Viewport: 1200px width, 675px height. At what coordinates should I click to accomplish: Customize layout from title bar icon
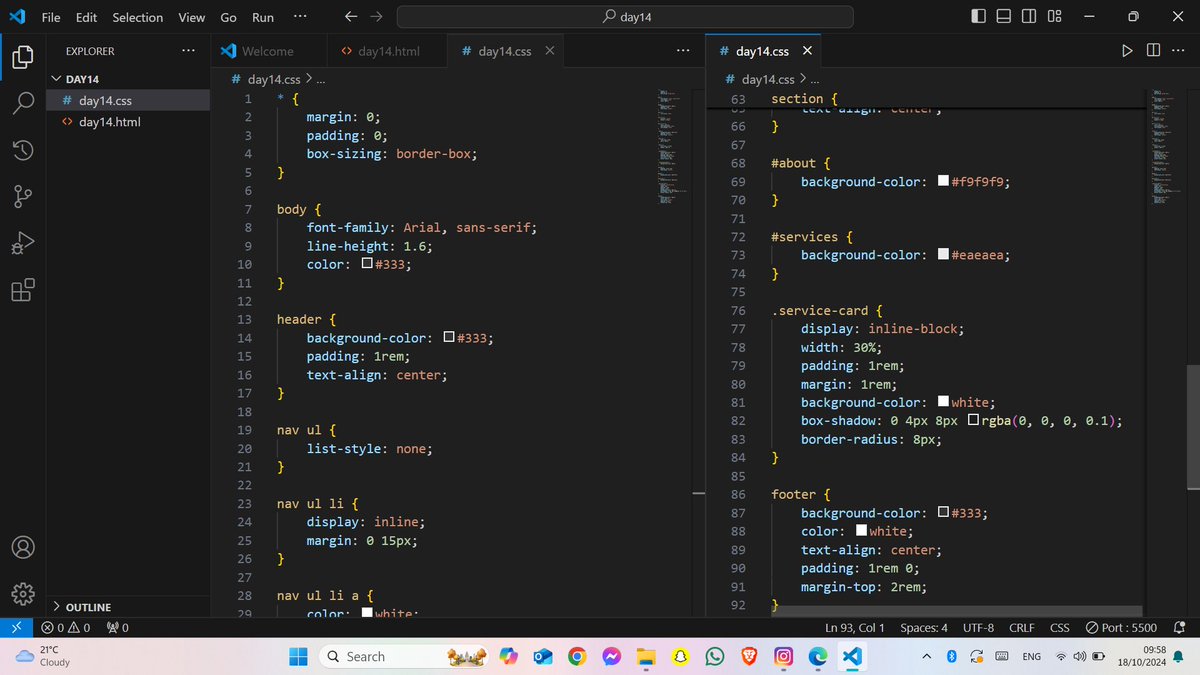click(x=1054, y=17)
